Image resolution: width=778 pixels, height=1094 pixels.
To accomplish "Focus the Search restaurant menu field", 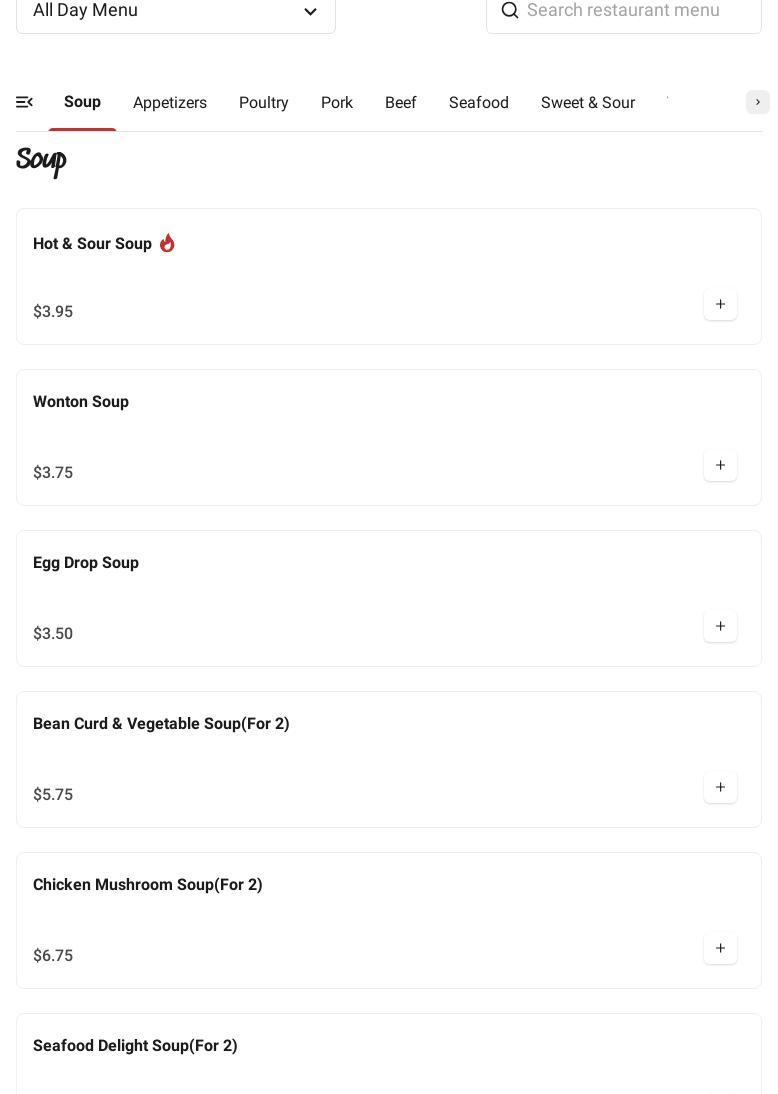I will pyautogui.click(x=635, y=11).
